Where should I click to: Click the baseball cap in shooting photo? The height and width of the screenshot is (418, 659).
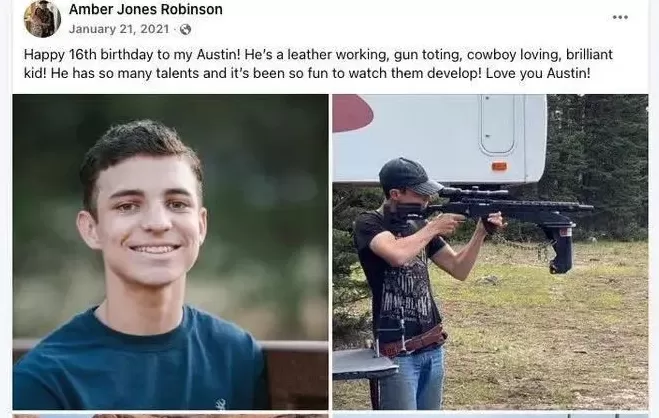coord(409,176)
